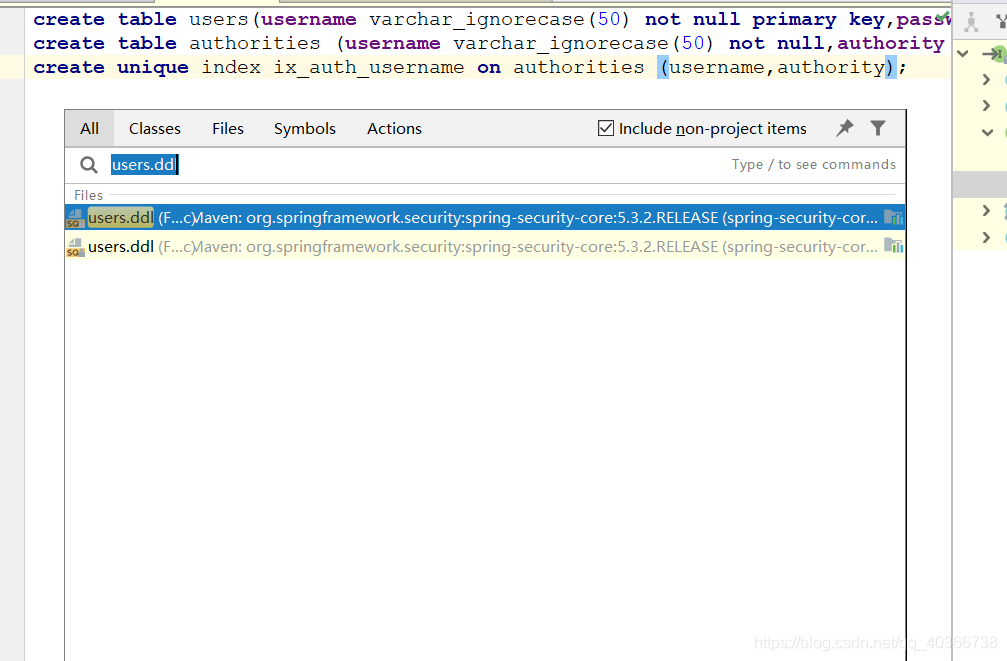The width and height of the screenshot is (1007, 661).
Task: Select the second, unhighlighted users.ddl result
Action: coord(485,247)
